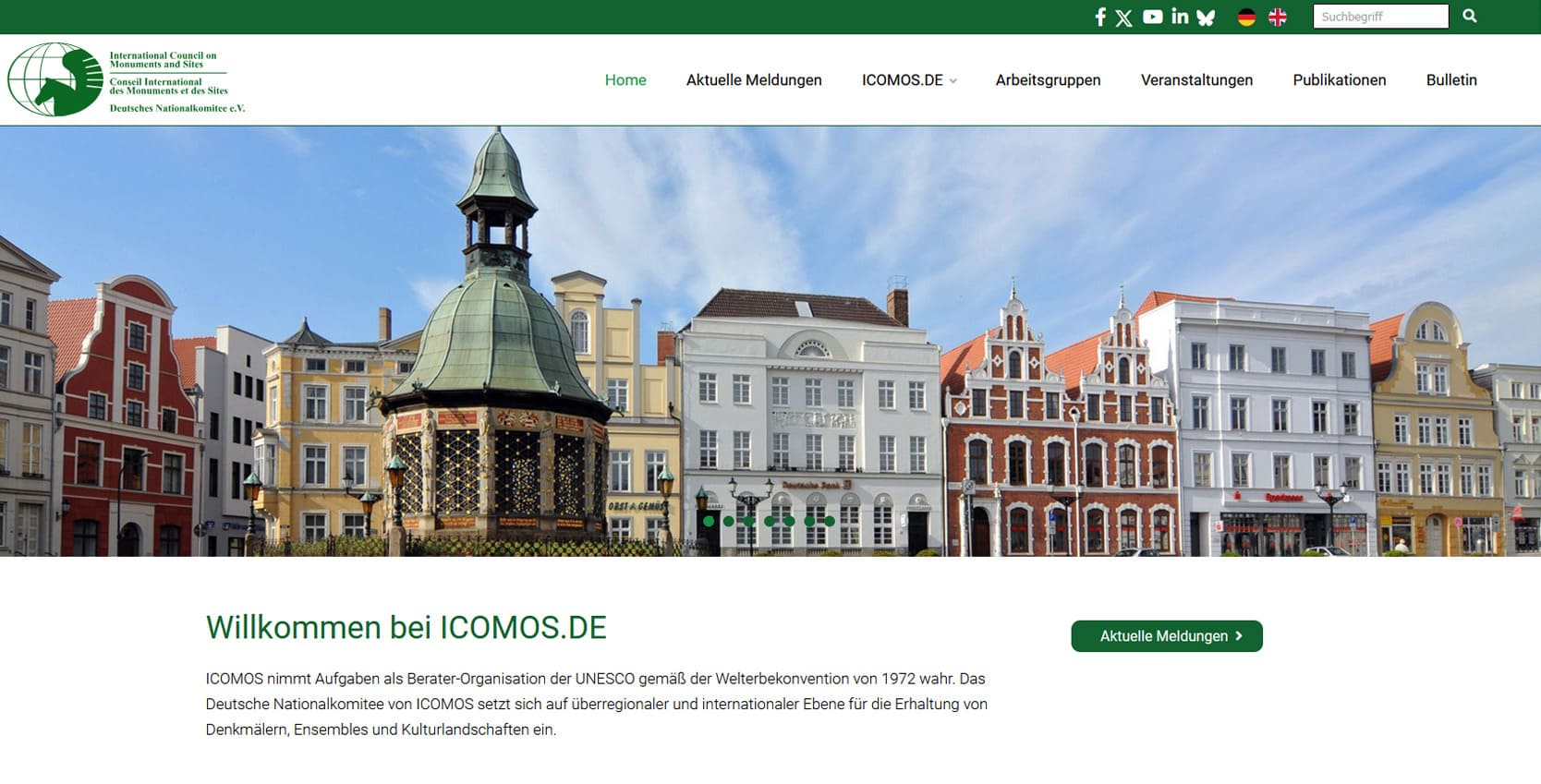Select the fourth slideshow dot indicator
1541x784 pixels.
770,521
